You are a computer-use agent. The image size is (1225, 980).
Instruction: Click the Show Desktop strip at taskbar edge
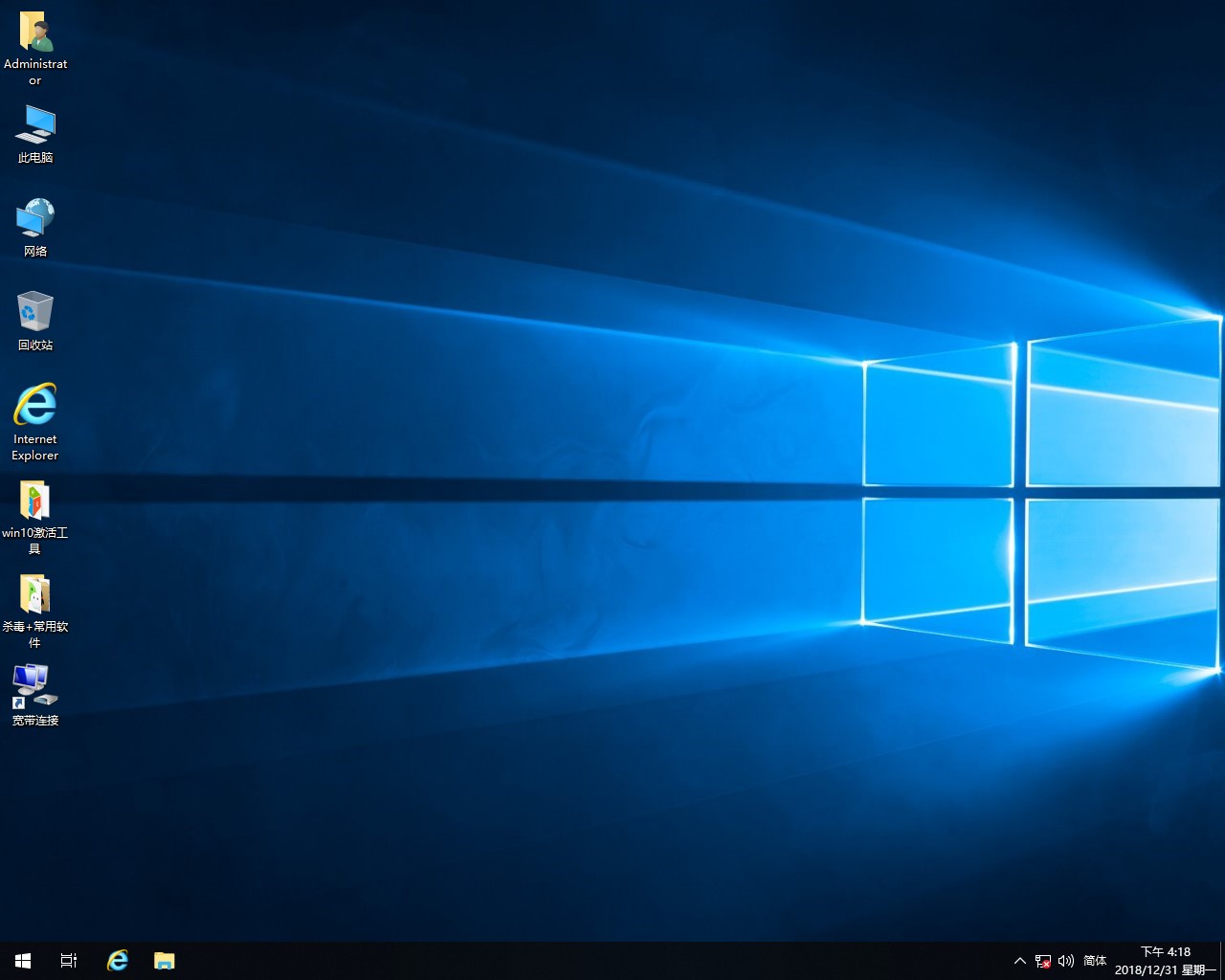[x=1222, y=961]
